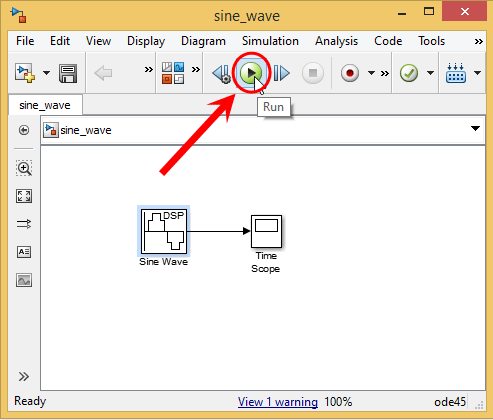
Task: Click sine_wave in the breadcrumb path
Action: [x=86, y=130]
